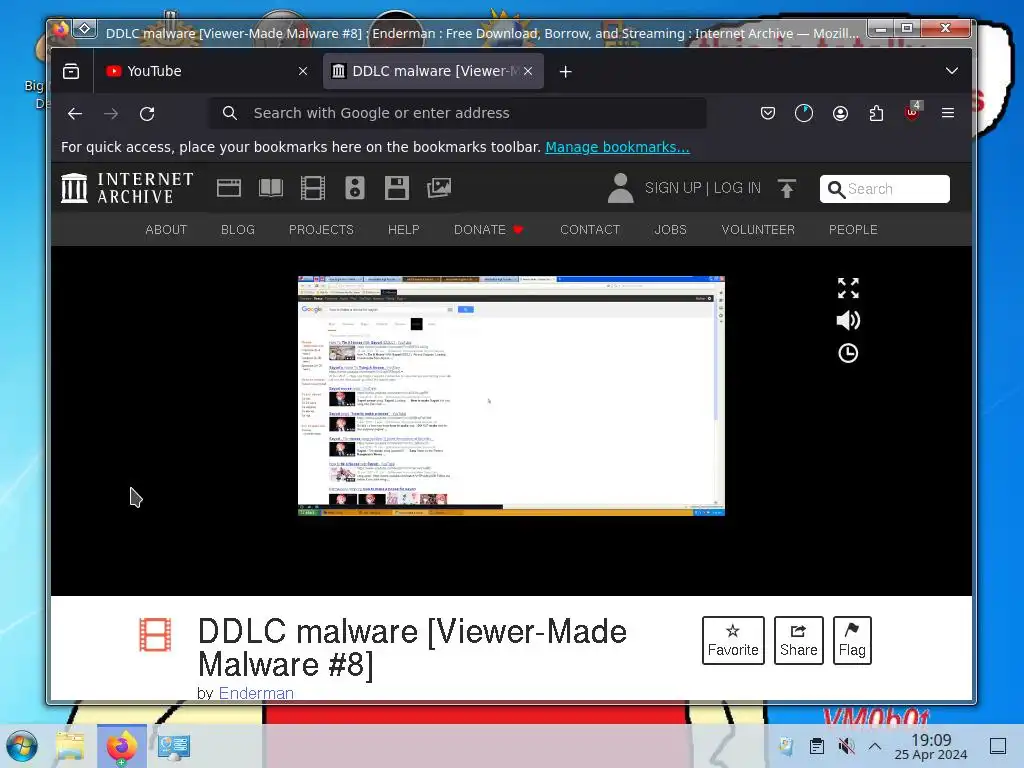Open the BLOG menu item
Image resolution: width=1024 pixels, height=768 pixels.
pyautogui.click(x=238, y=230)
